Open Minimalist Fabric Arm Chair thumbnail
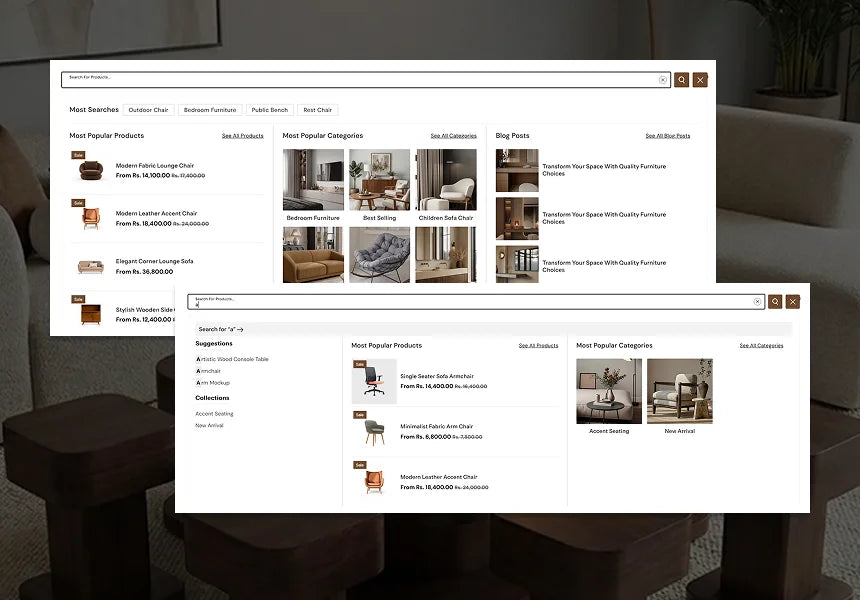This screenshot has height=600, width=860. click(x=374, y=432)
